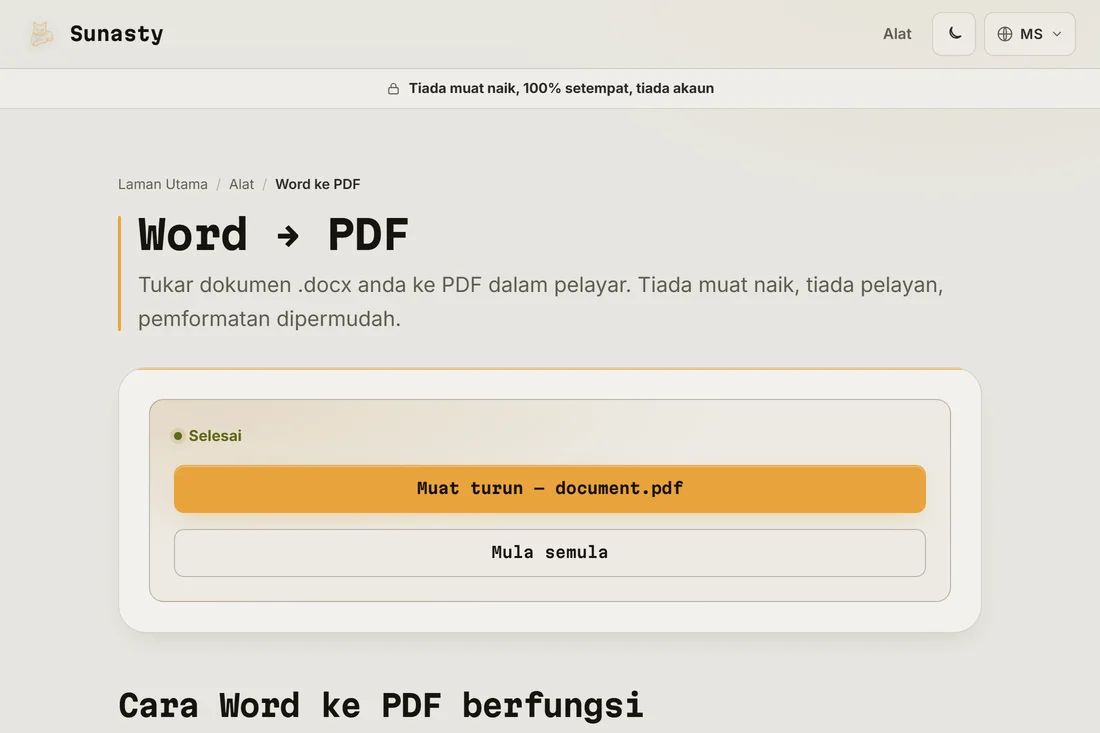Click the Sunasty brand name
The height and width of the screenshot is (733, 1100).
[116, 34]
